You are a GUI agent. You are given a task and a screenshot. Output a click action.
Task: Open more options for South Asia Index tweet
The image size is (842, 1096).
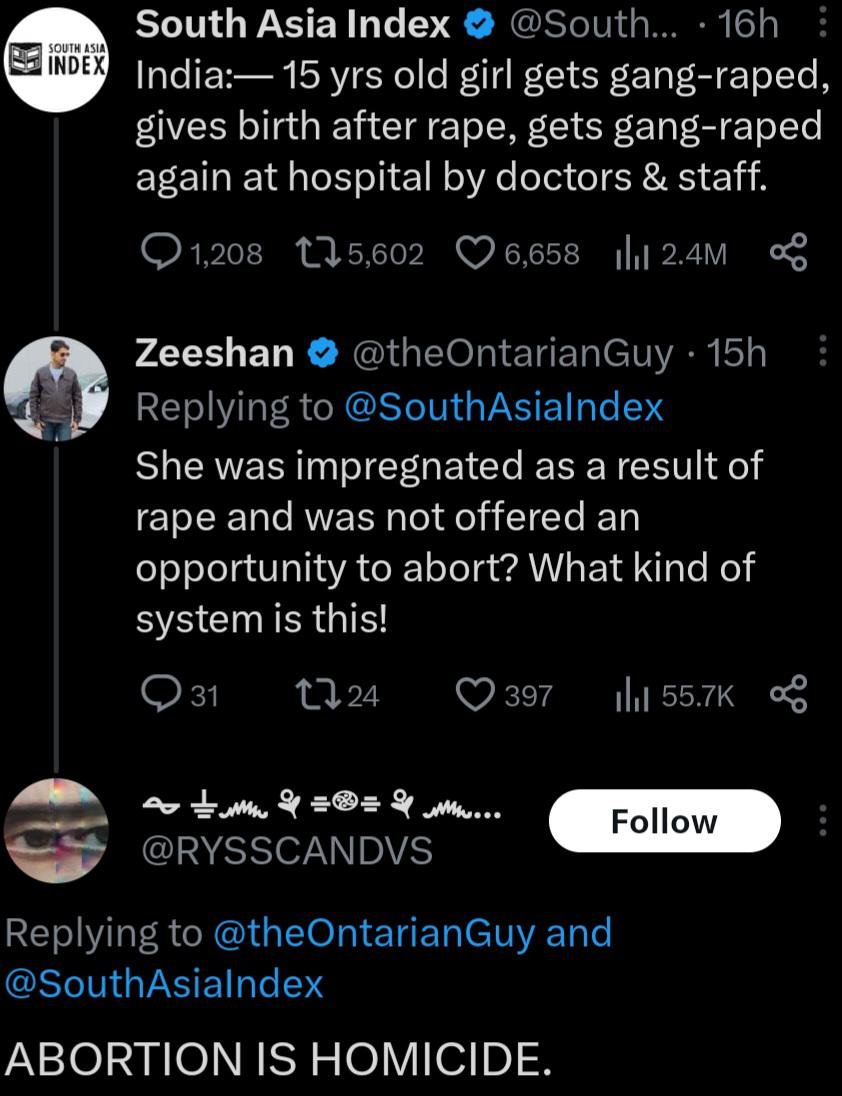823,24
